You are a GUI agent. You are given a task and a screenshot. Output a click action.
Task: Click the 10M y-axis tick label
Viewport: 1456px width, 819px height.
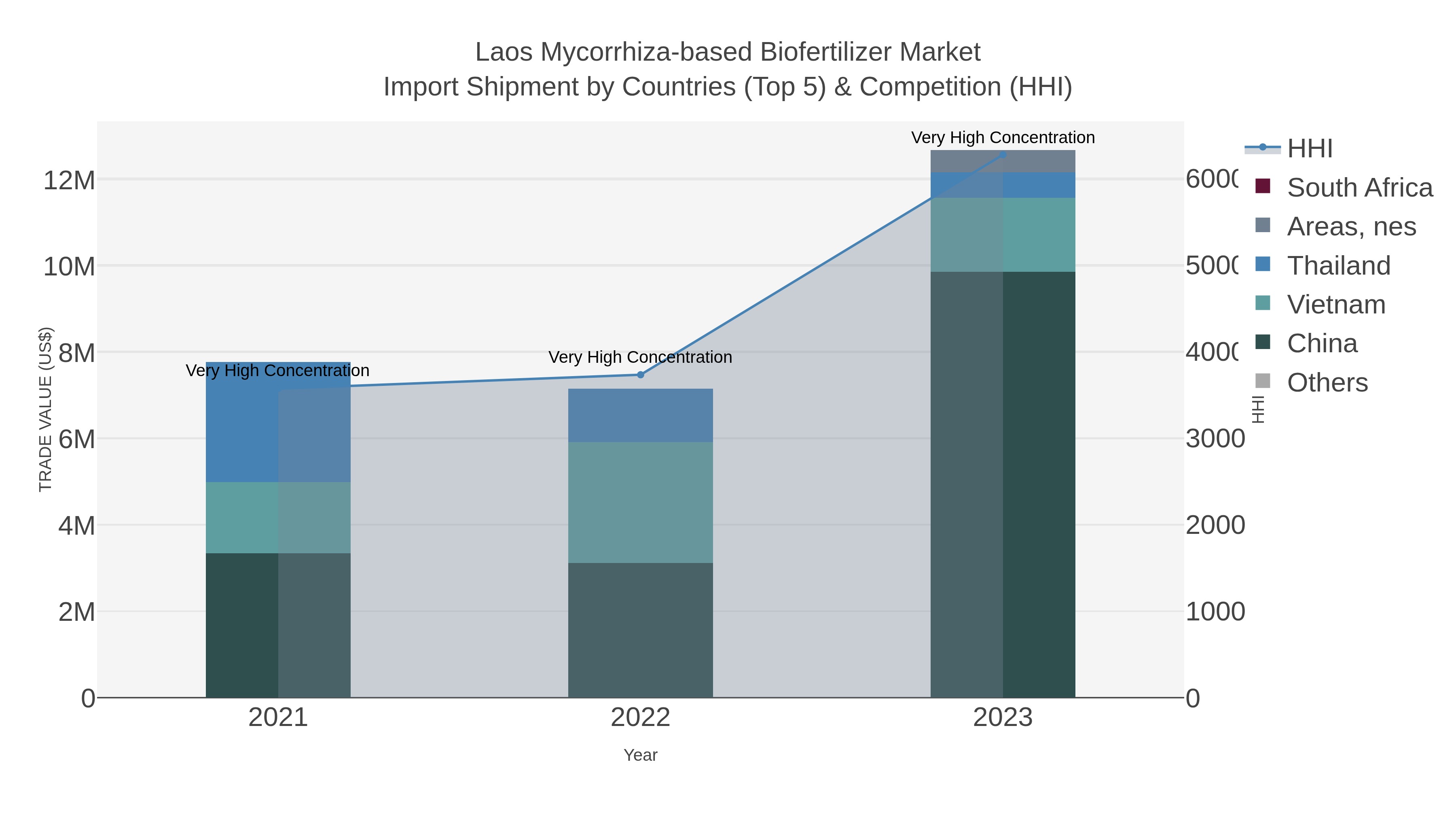69,267
